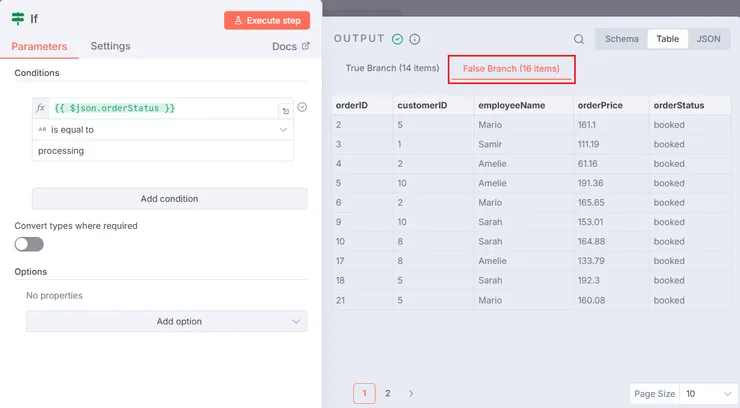
Task: Open the "is equal to" operator dropdown
Action: pyautogui.click(x=162, y=129)
